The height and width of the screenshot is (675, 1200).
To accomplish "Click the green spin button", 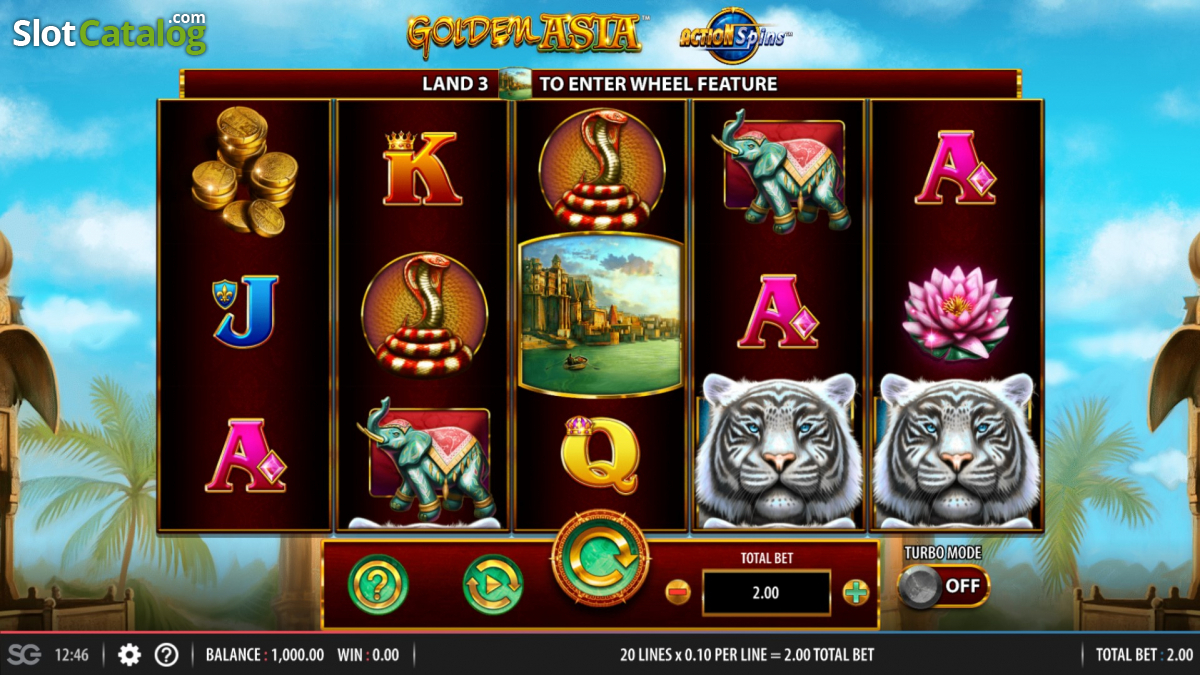I will coord(601,559).
